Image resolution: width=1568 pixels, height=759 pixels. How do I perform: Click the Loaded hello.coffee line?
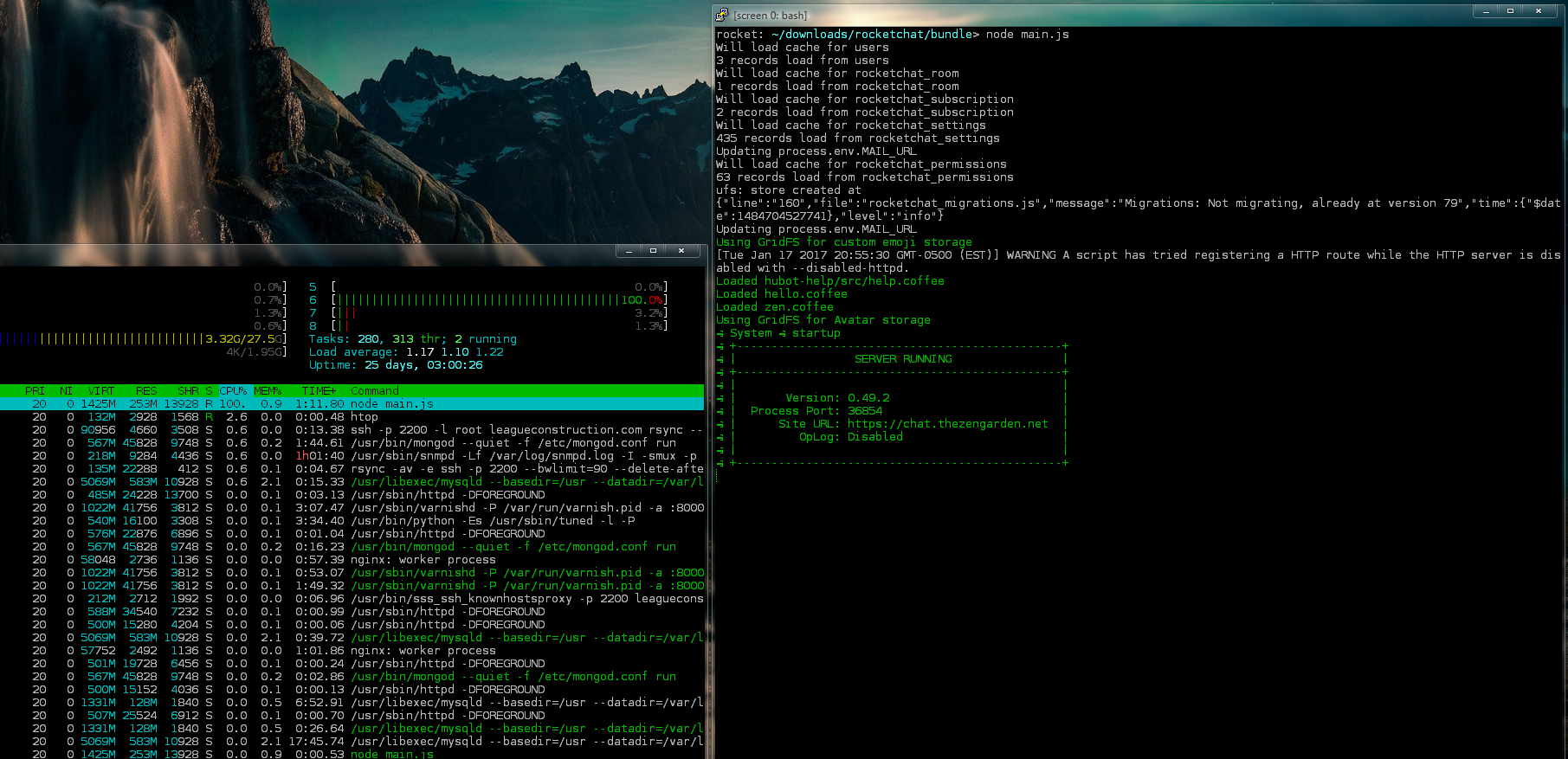782,294
